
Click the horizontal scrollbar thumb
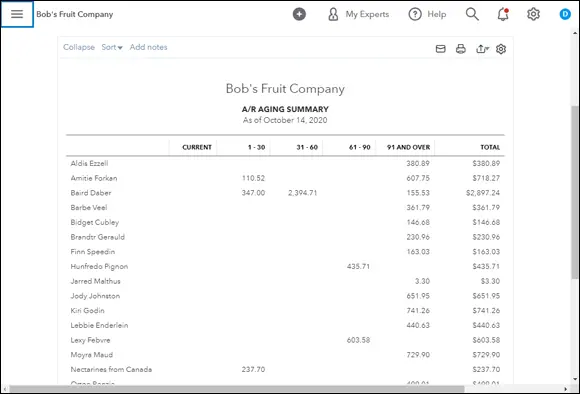point(237,389)
